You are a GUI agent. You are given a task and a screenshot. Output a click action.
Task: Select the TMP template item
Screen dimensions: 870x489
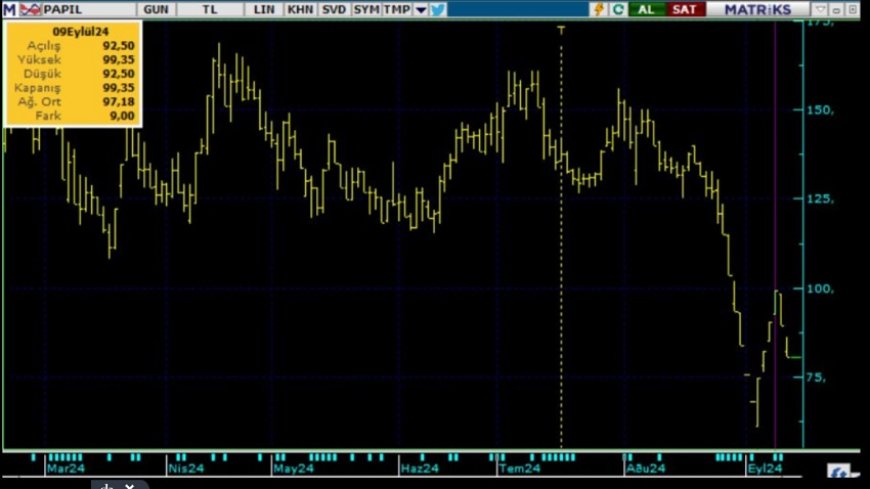pos(397,9)
